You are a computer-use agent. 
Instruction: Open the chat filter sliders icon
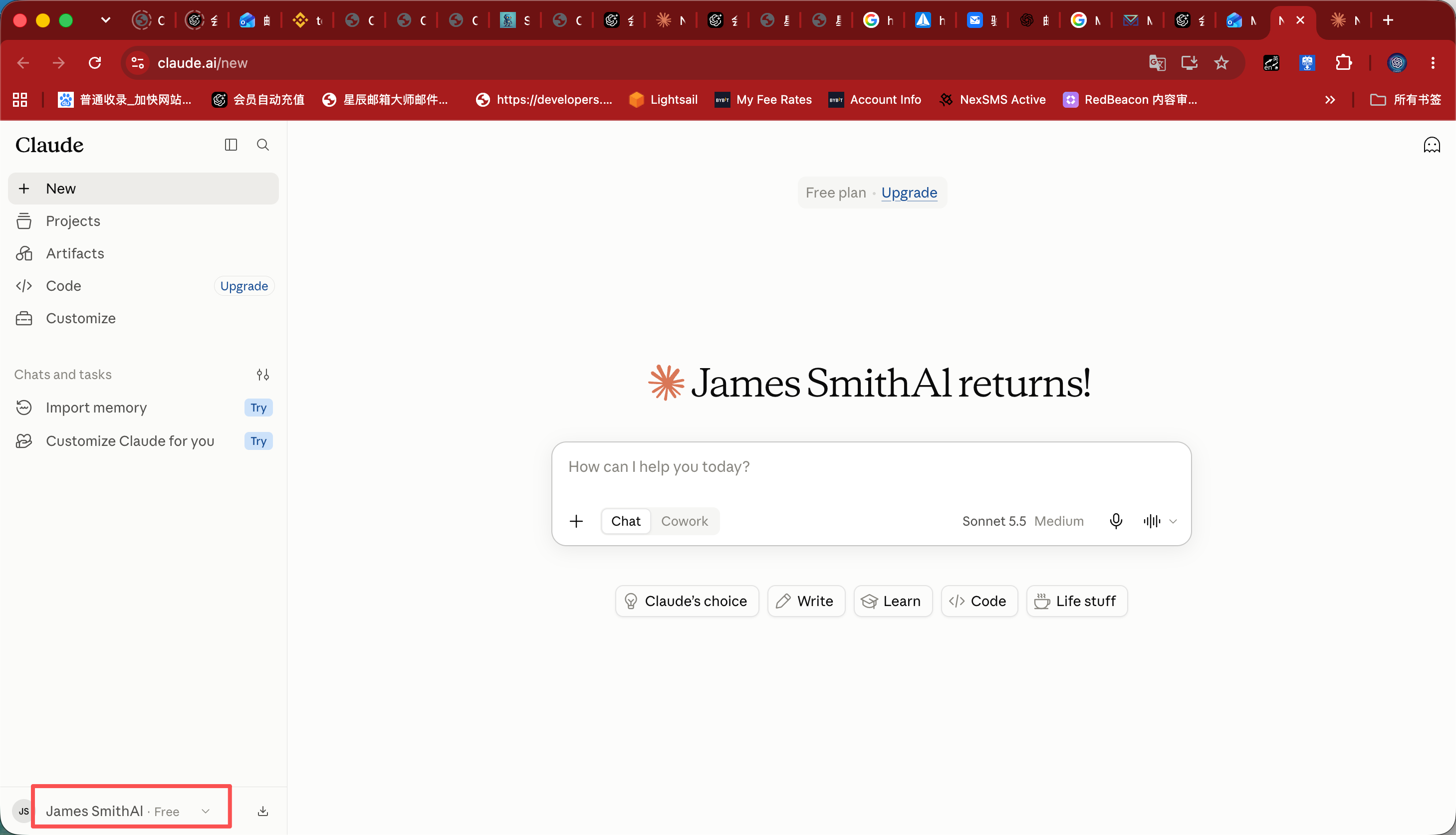tap(263, 375)
